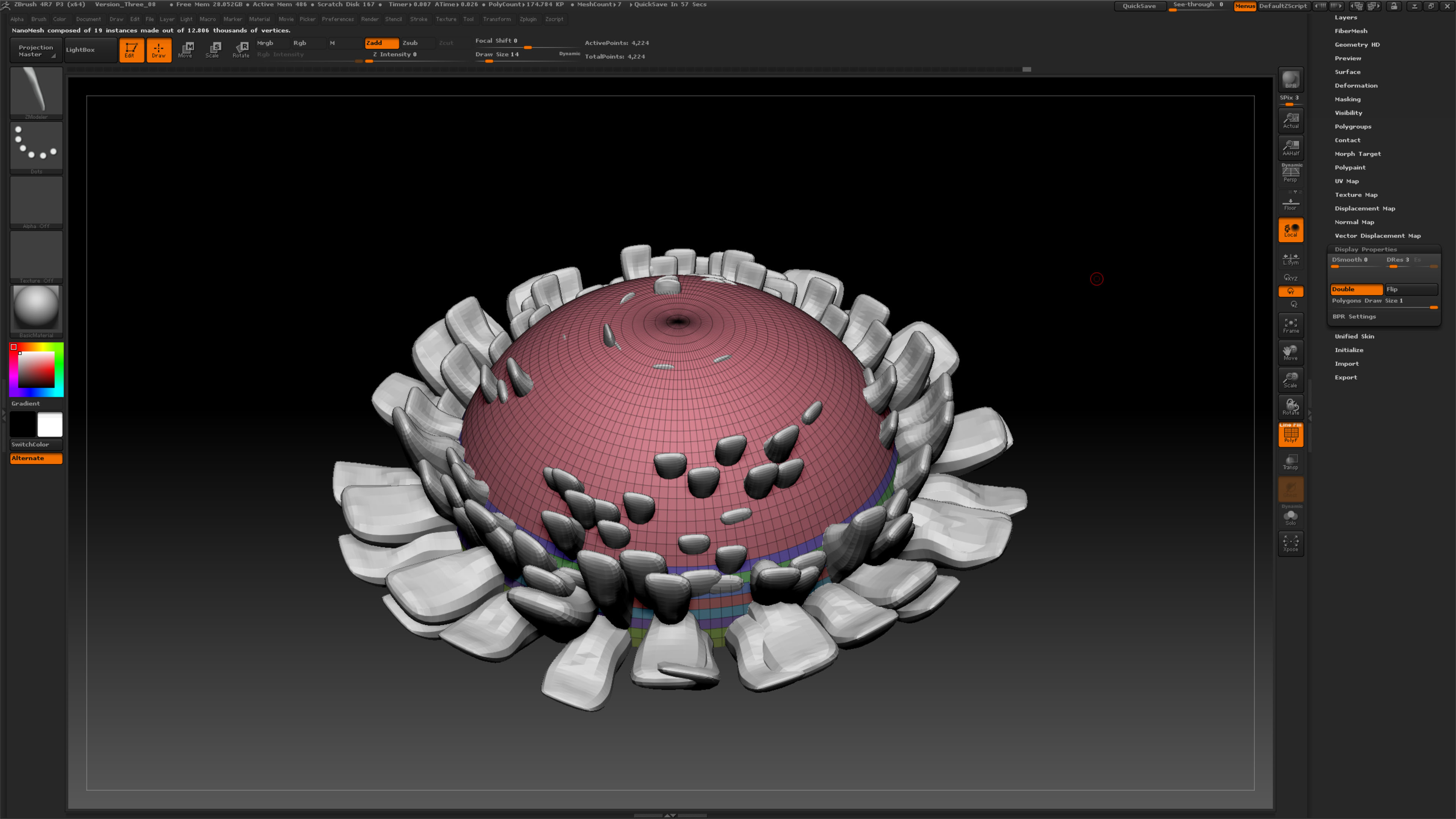1456x819 pixels.
Task: Open the Dots stroke selector
Action: coord(36,147)
